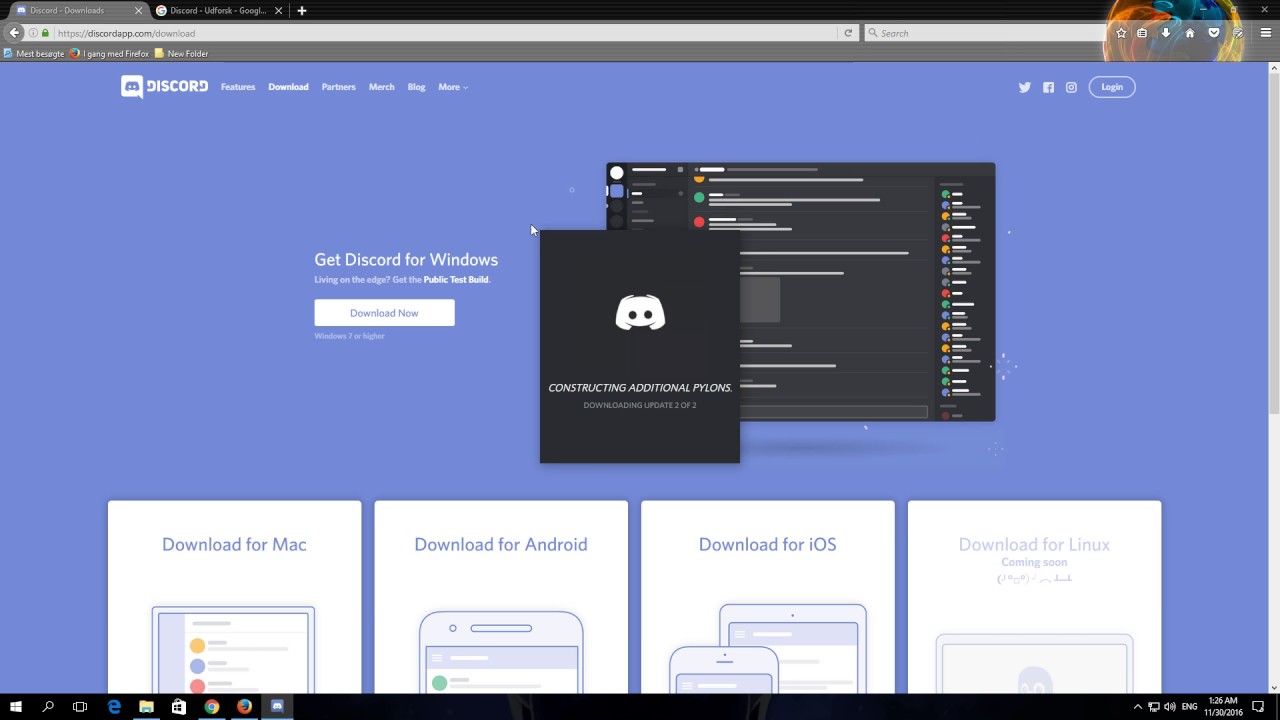Viewport: 1280px width, 720px height.
Task: Open the Mest besøgte bookmarks folder
Action: [35, 54]
